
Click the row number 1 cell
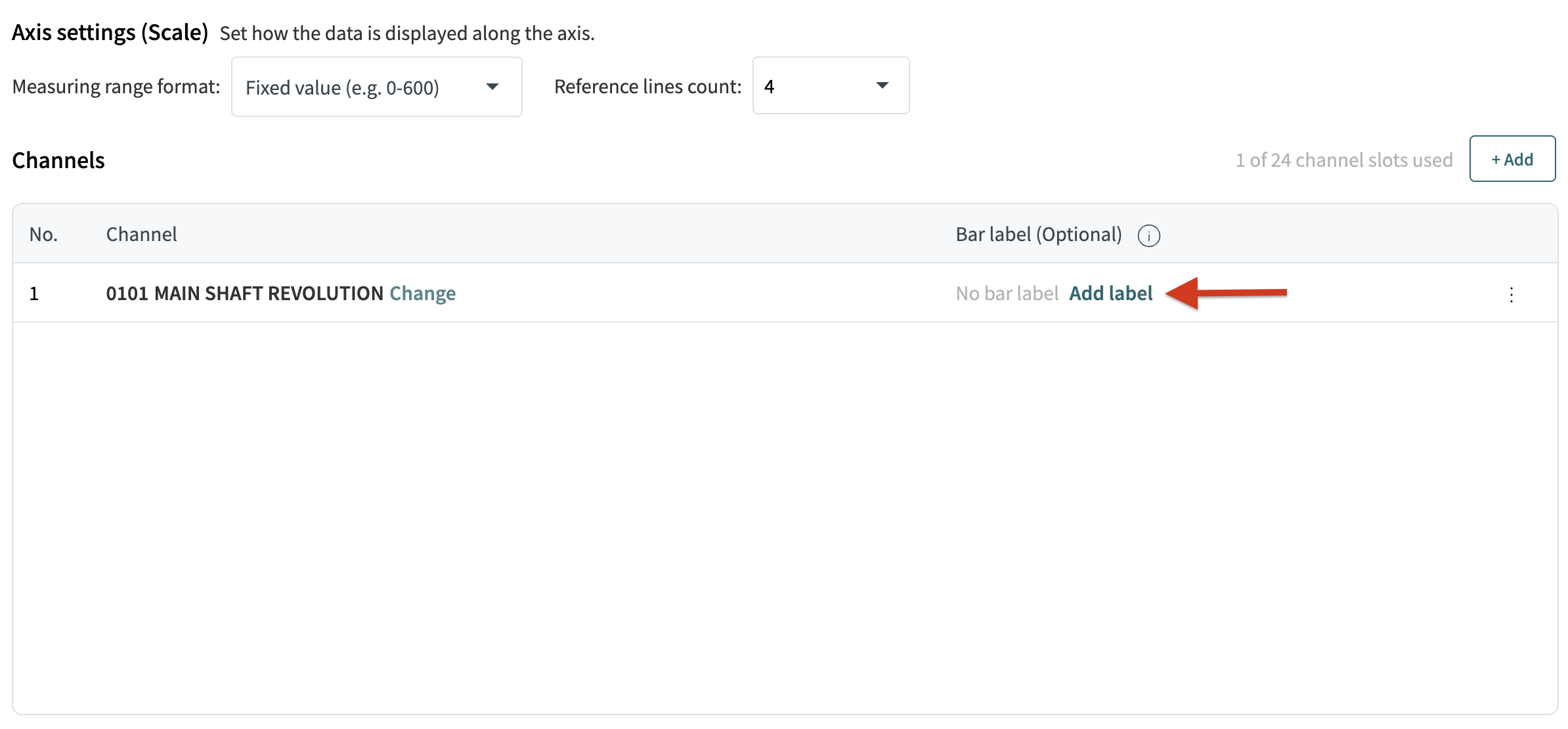point(34,294)
